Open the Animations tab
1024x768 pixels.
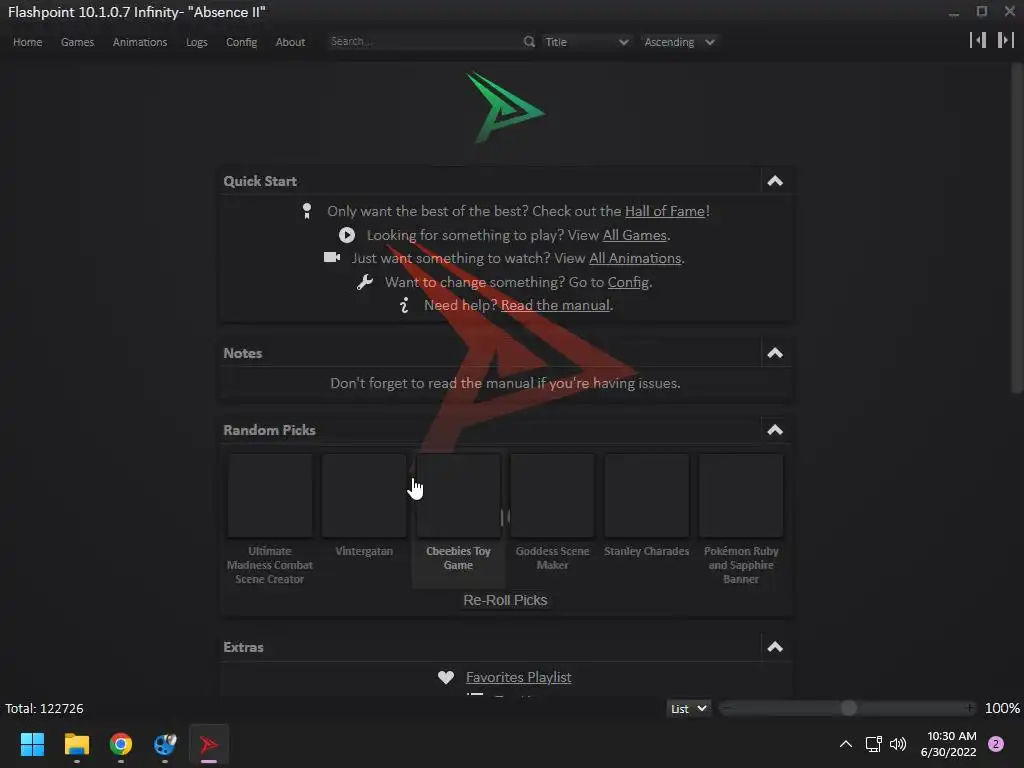(x=140, y=42)
